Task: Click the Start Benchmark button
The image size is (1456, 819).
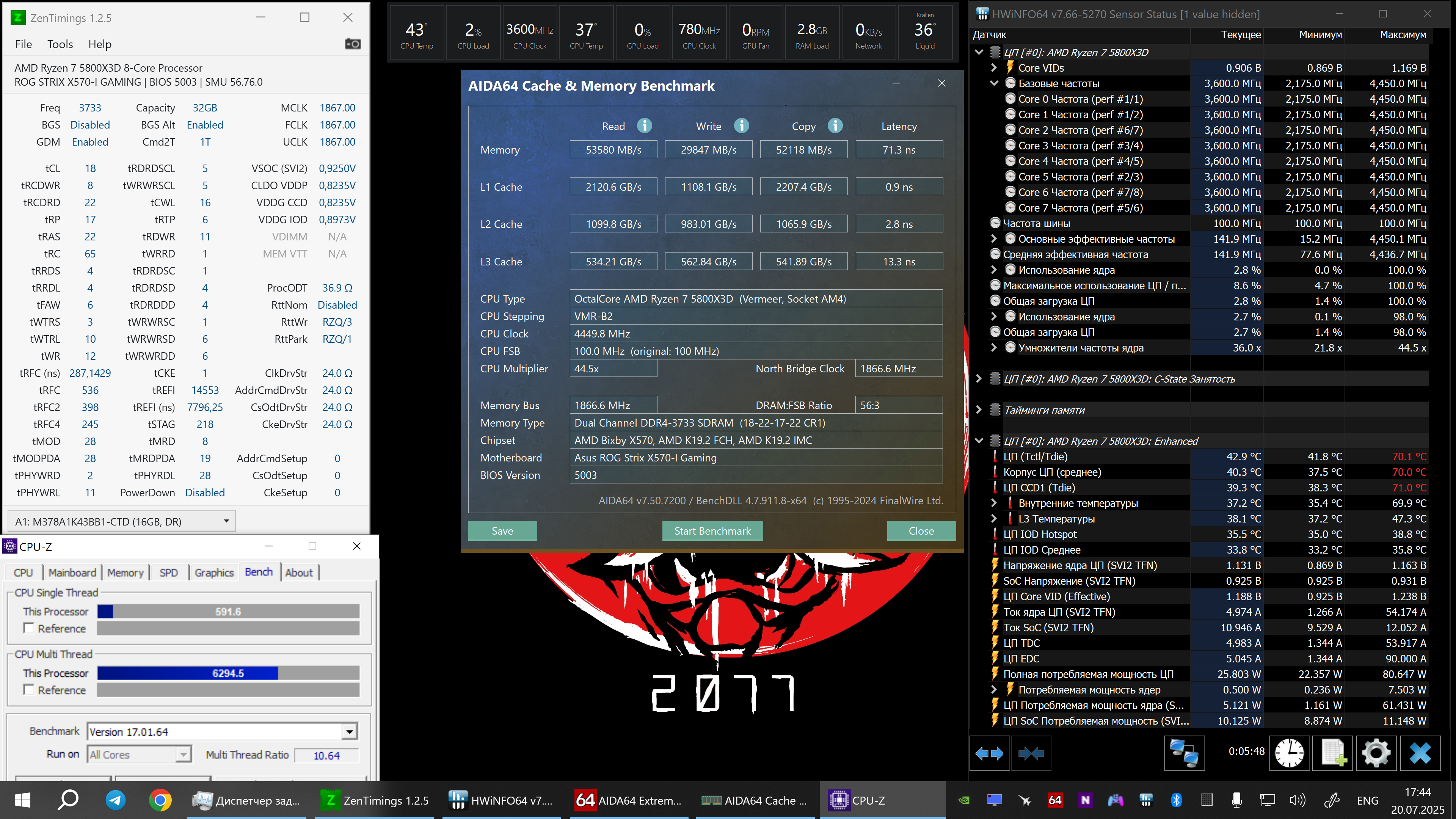Action: [712, 531]
